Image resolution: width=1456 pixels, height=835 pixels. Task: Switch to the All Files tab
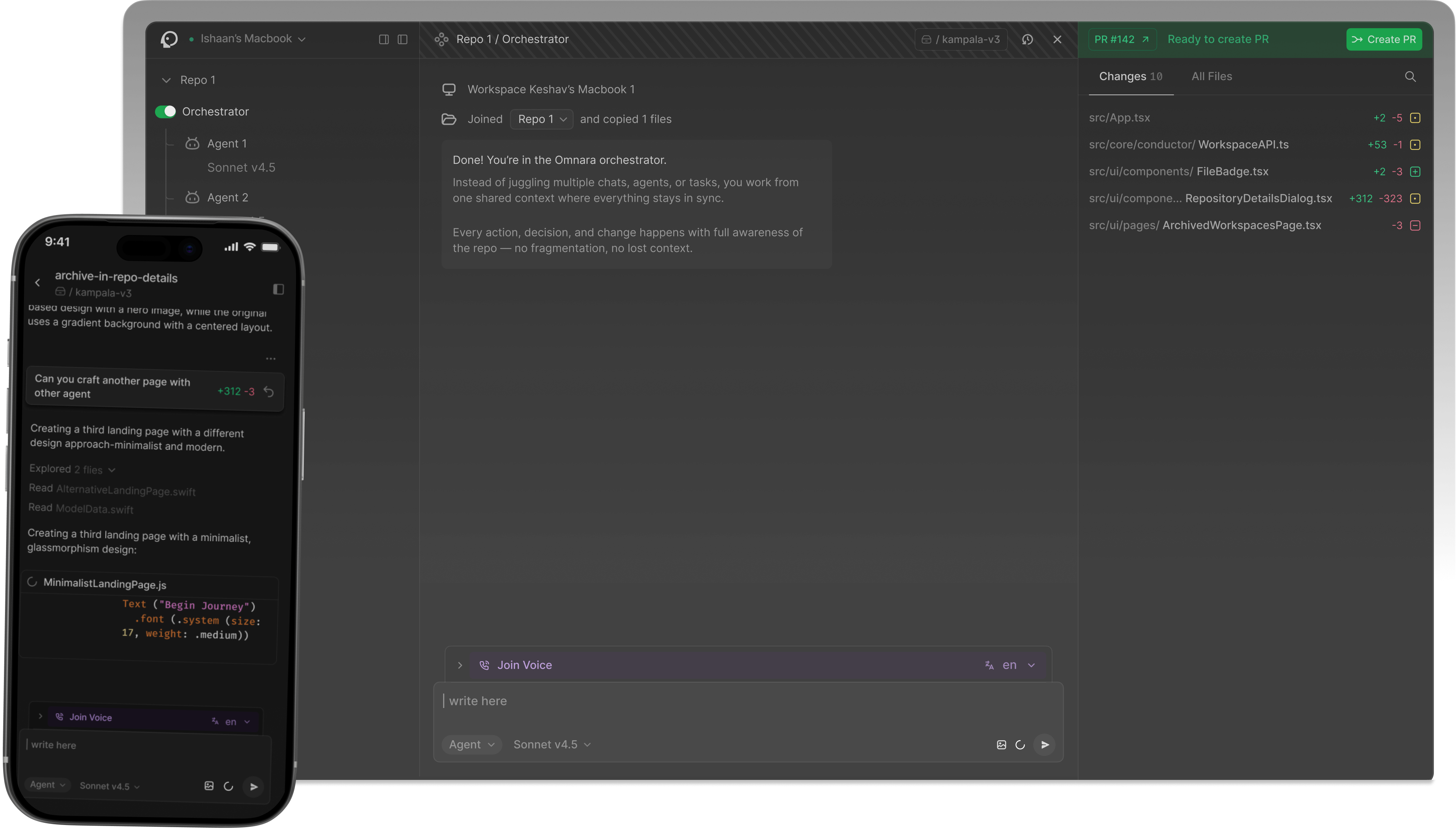(x=1211, y=76)
